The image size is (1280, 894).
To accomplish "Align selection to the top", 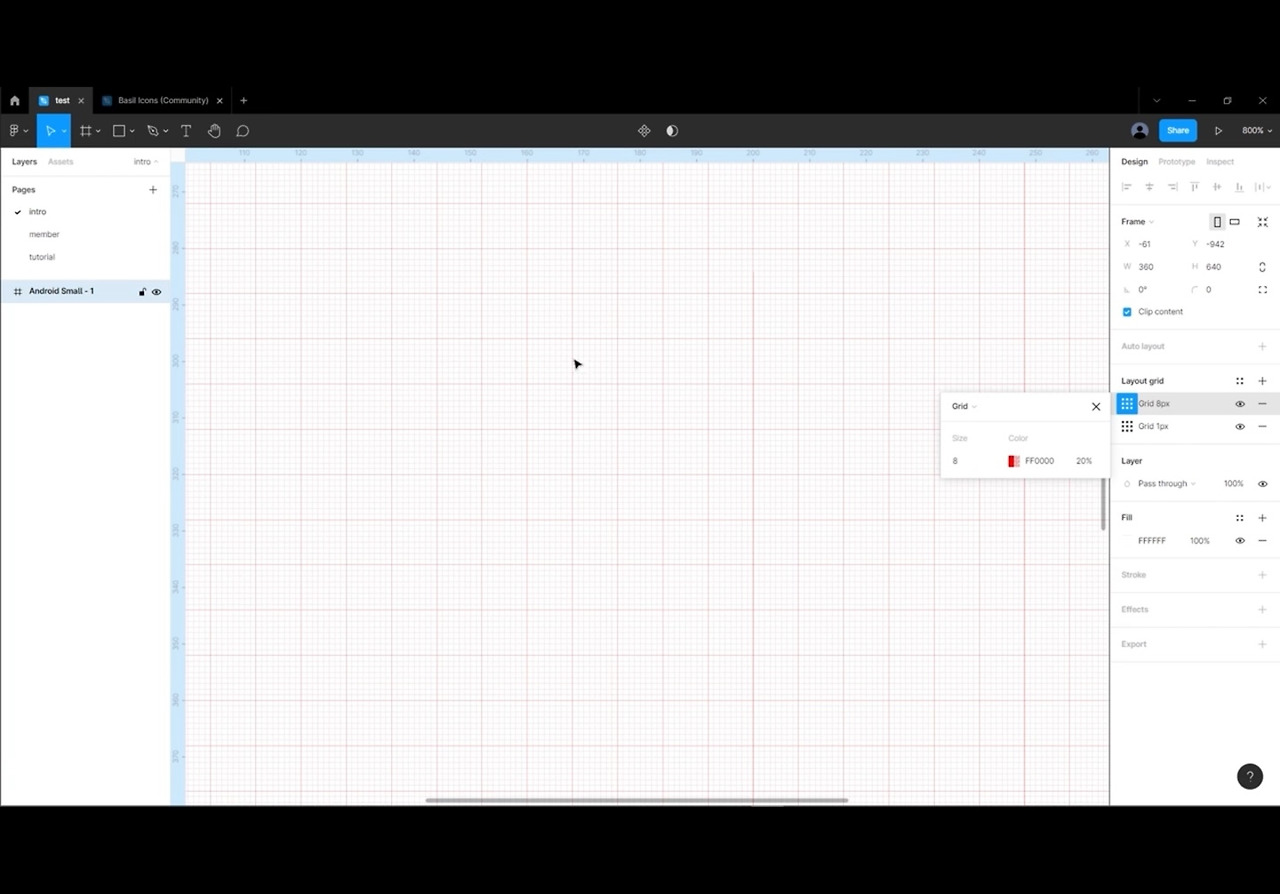I will pyautogui.click(x=1194, y=187).
